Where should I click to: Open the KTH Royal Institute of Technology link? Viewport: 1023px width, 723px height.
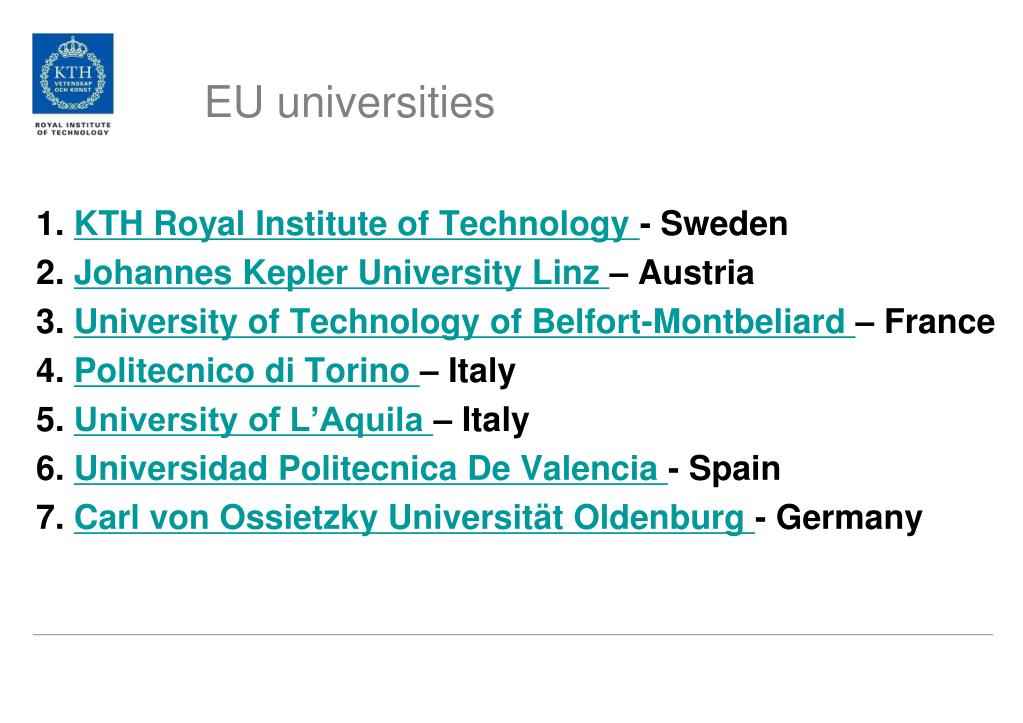click(356, 224)
